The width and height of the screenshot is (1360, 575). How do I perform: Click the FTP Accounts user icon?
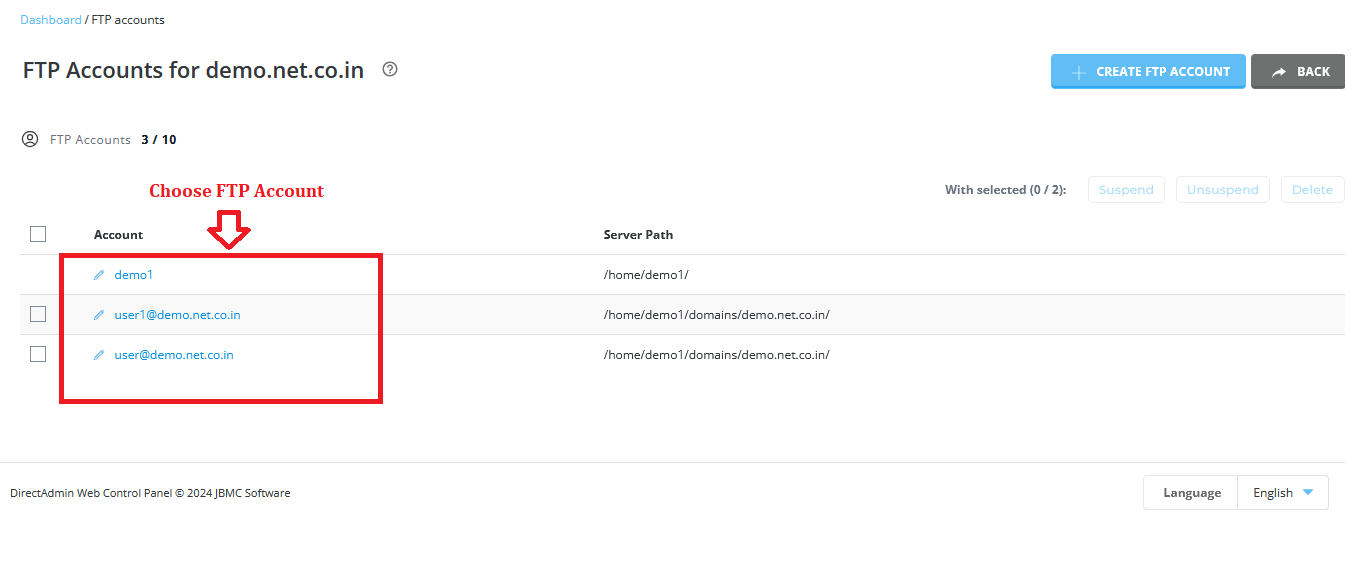30,139
